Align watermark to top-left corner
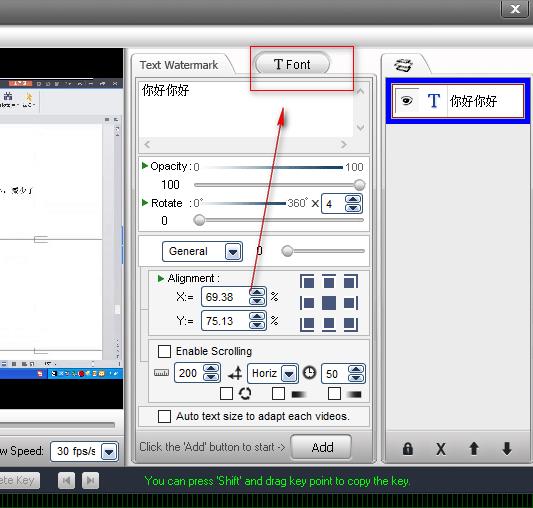The width and height of the screenshot is (533, 508). pyautogui.click(x=307, y=281)
